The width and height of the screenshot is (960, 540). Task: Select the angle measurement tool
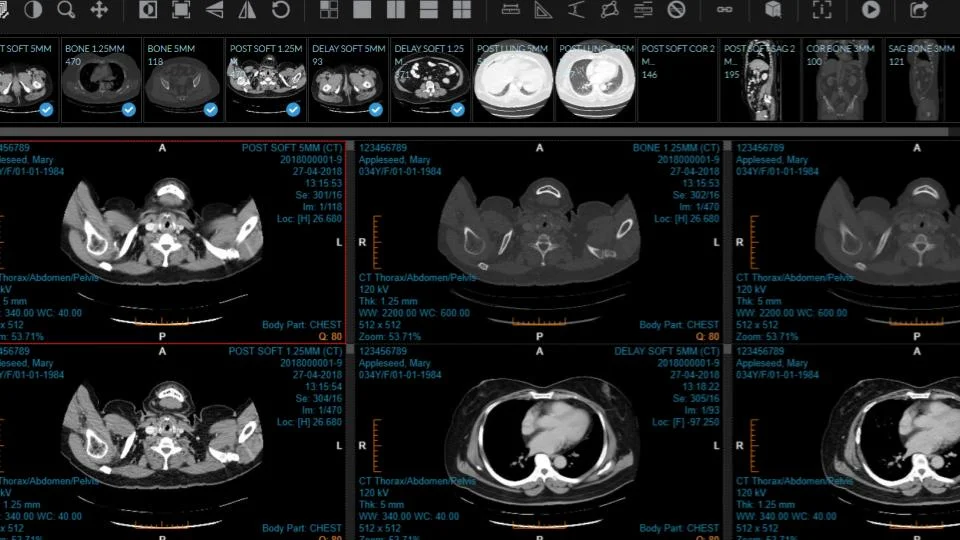[x=543, y=9]
